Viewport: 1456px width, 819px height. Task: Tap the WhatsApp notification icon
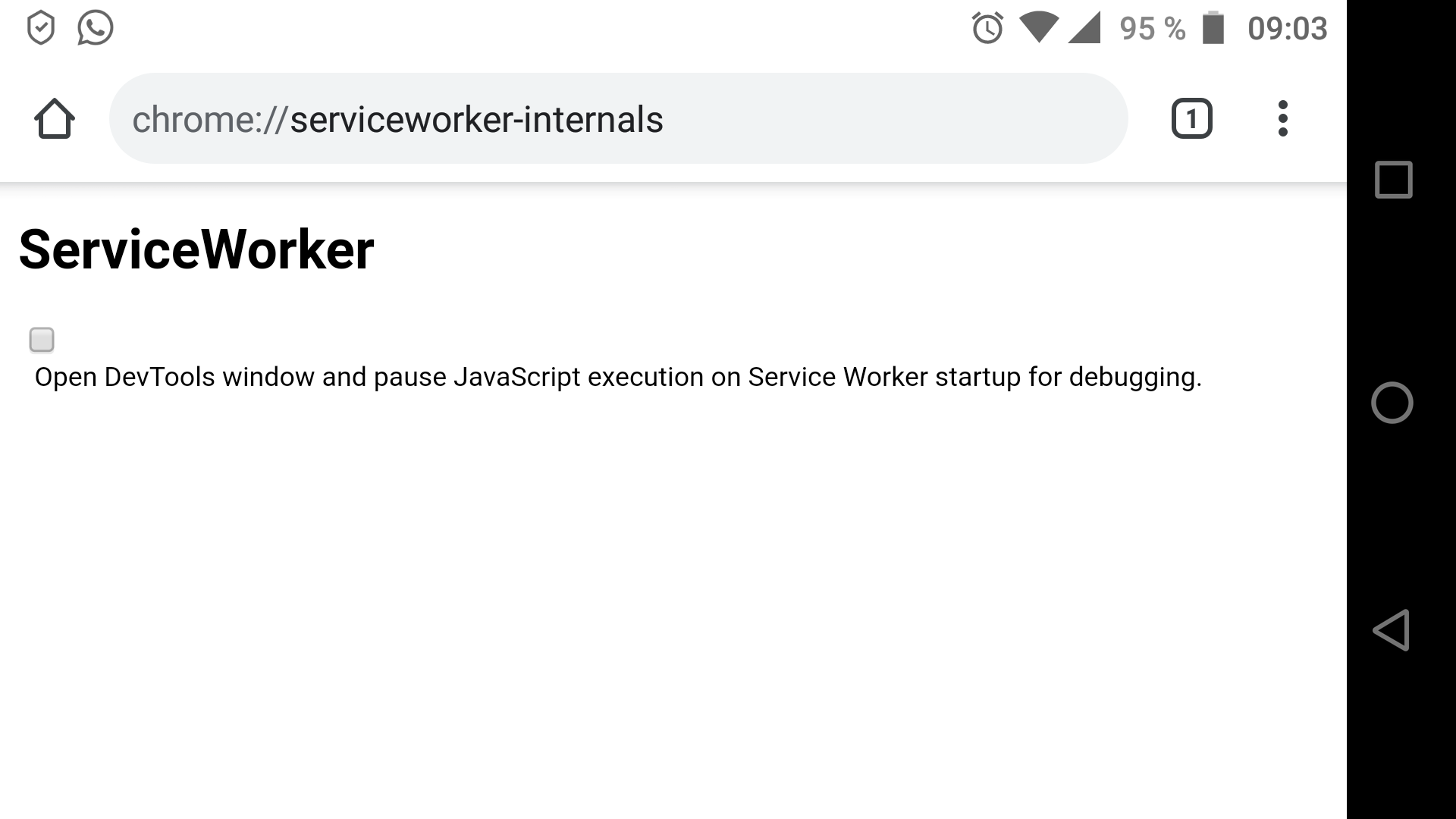[96, 28]
